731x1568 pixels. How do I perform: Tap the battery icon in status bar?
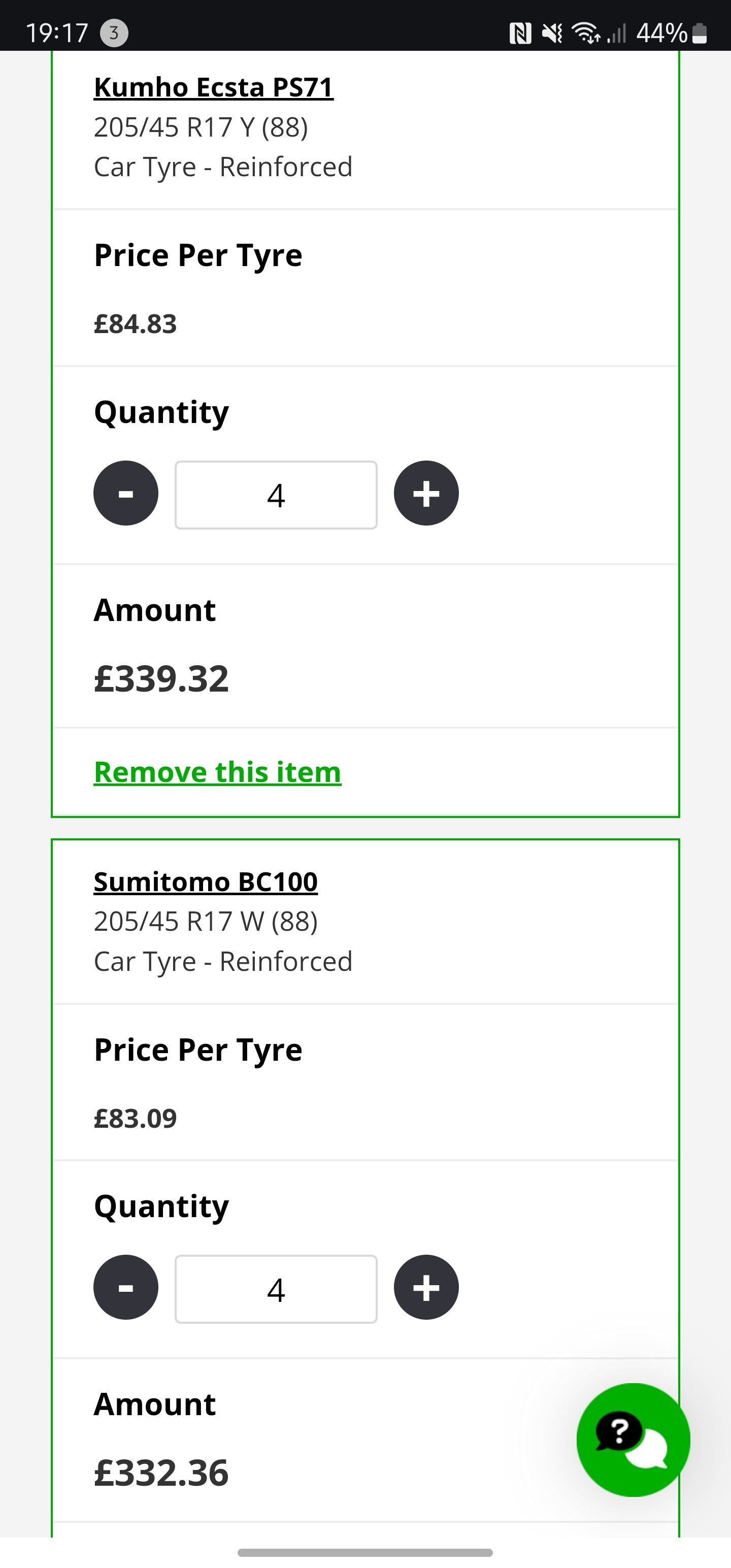pos(700,33)
